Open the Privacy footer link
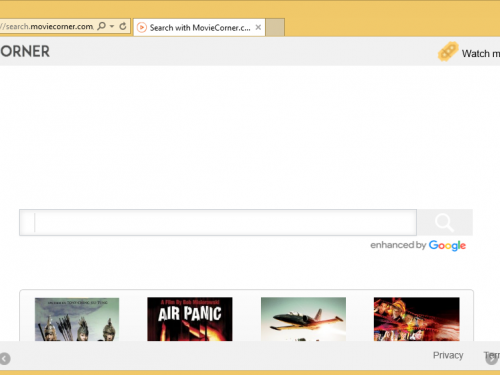The height and width of the screenshot is (375, 500). pos(448,355)
